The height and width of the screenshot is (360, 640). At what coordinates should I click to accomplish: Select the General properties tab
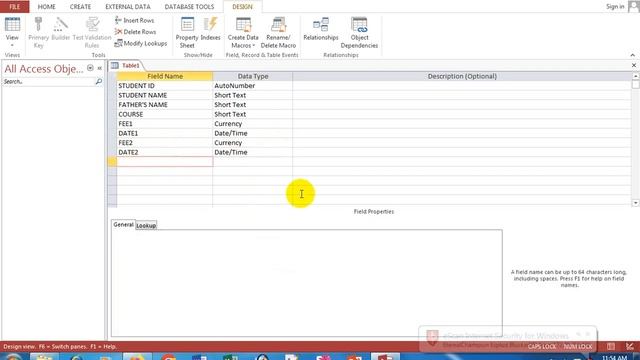123,225
